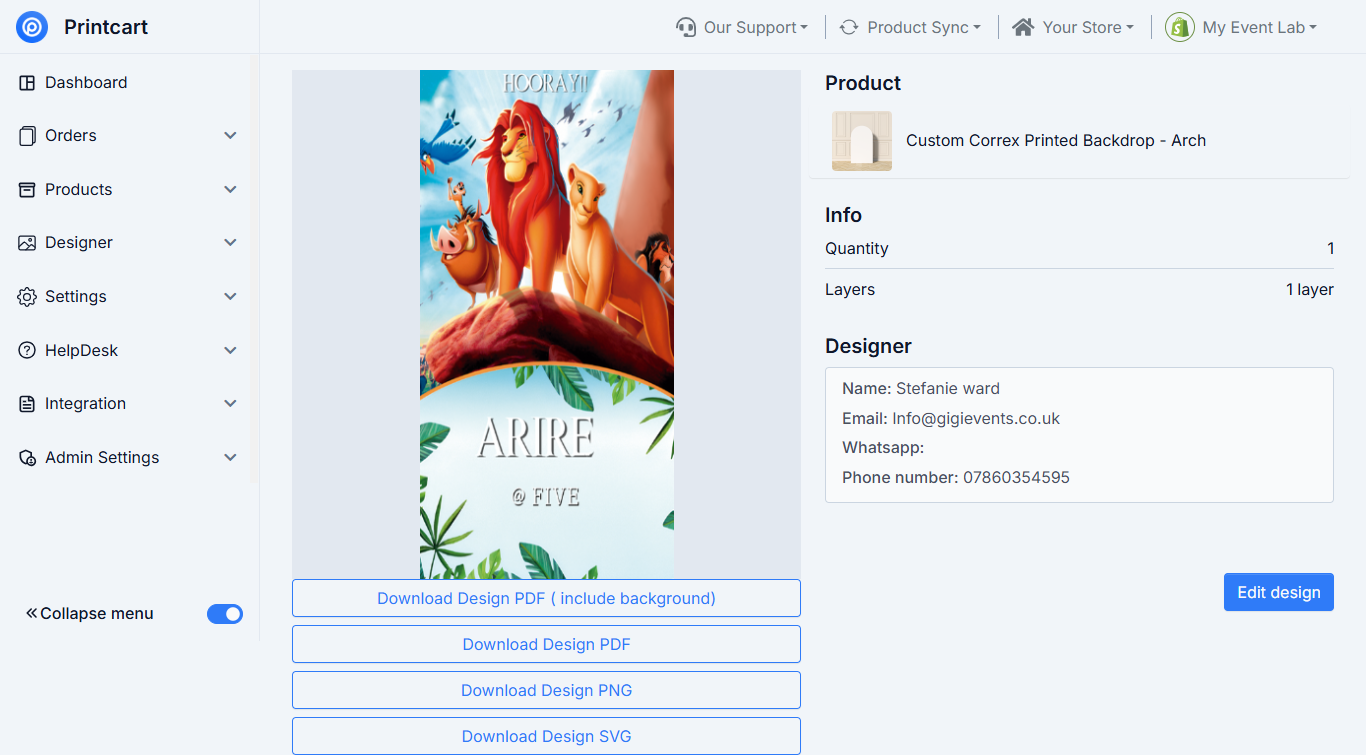
Task: Click the arch backdrop product thumbnail
Action: pyautogui.click(x=862, y=141)
